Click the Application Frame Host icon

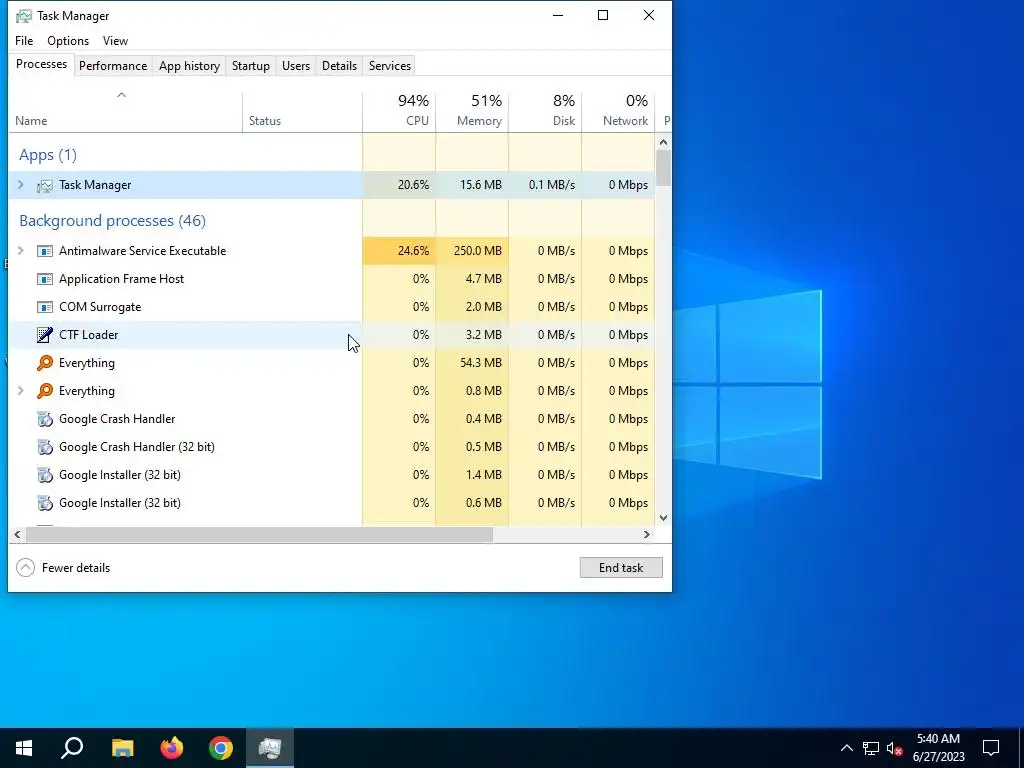pyautogui.click(x=44, y=279)
